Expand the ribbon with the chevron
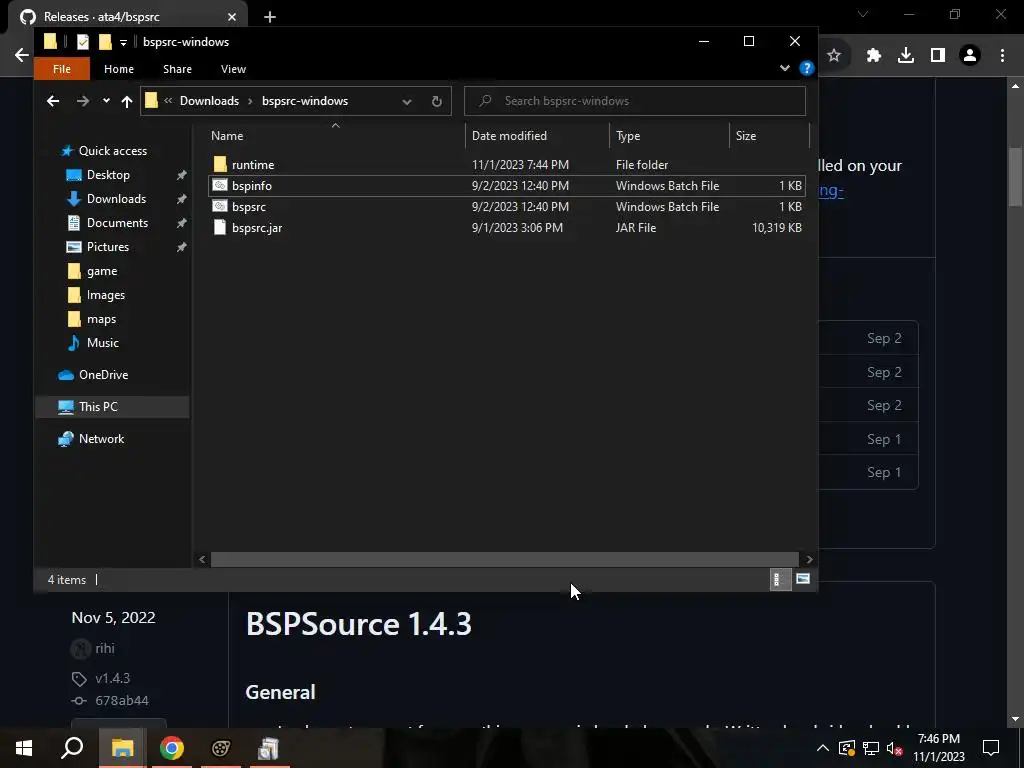Viewport: 1024px width, 768px height. (x=784, y=68)
